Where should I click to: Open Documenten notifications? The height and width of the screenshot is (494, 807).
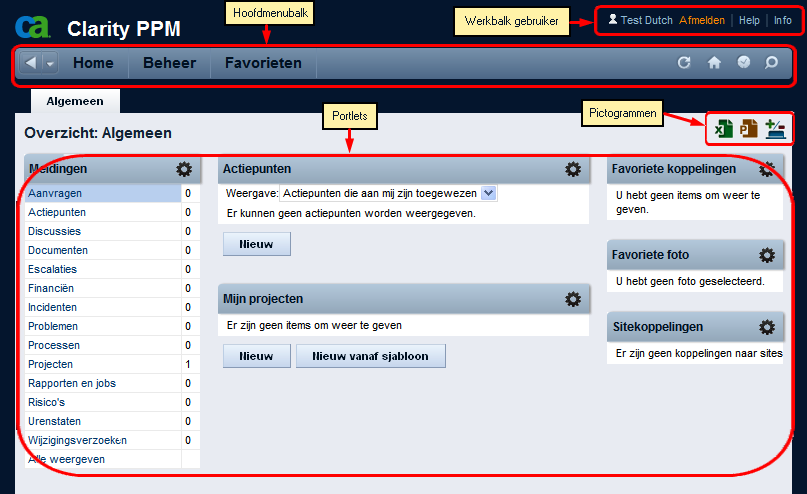[x=58, y=251]
